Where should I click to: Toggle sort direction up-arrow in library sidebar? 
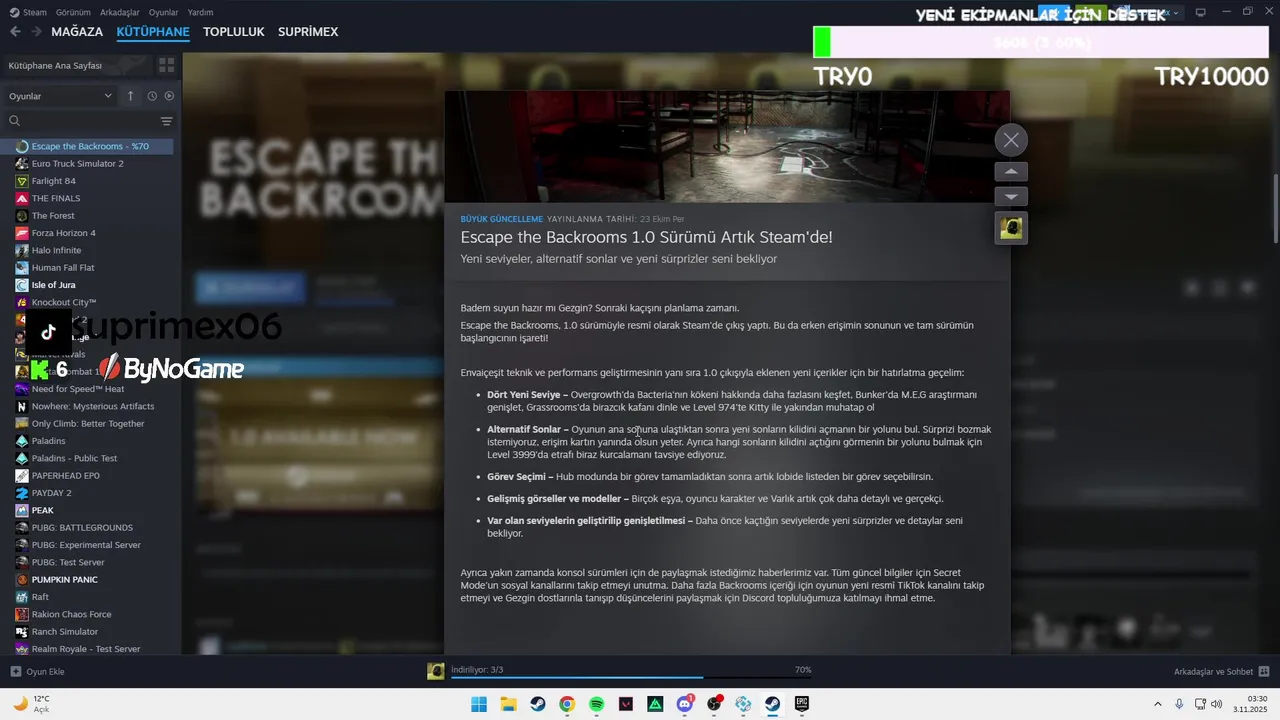click(x=130, y=96)
